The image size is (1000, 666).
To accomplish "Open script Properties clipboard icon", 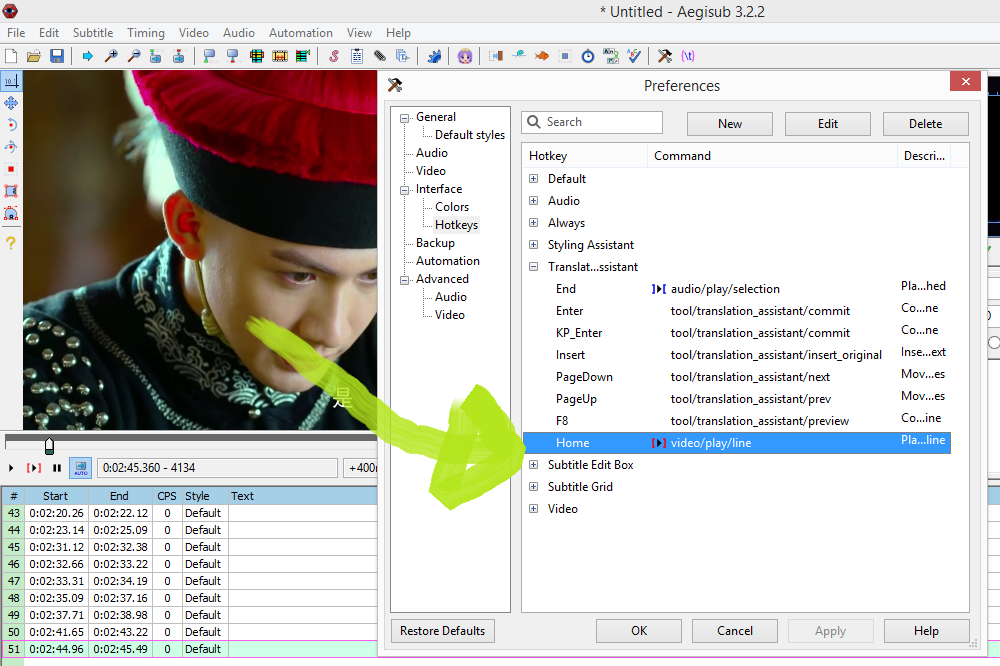I will tap(357, 56).
